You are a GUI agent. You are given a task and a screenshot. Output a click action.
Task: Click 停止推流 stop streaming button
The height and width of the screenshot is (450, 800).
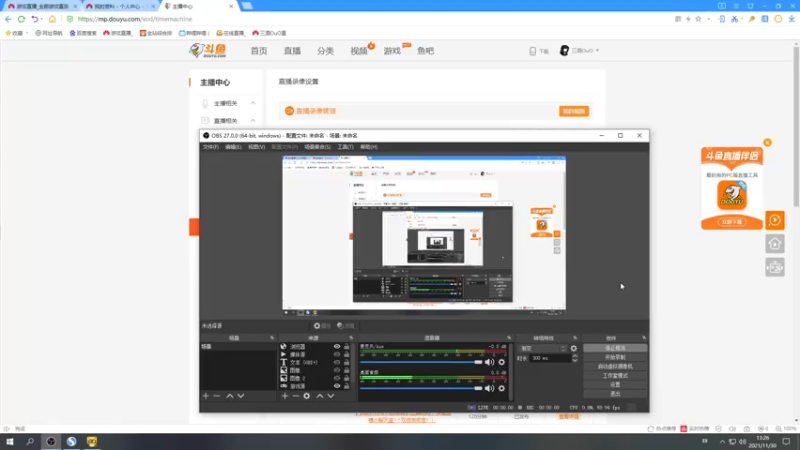click(x=615, y=348)
